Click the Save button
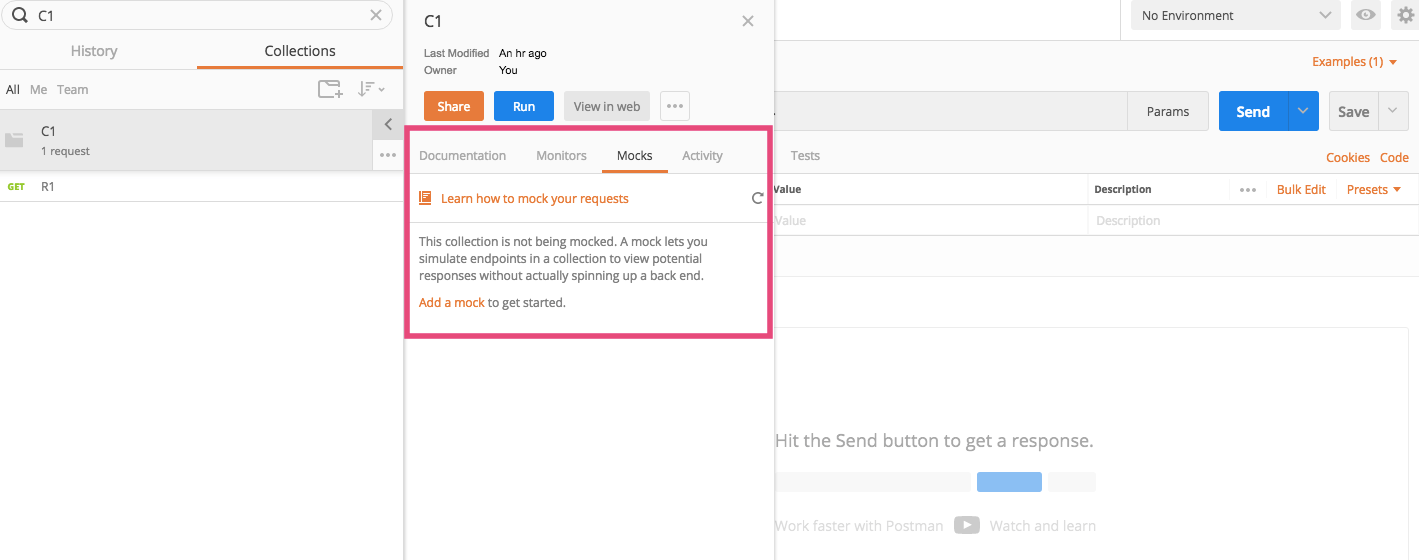This screenshot has height=560, width=1419. 1354,112
